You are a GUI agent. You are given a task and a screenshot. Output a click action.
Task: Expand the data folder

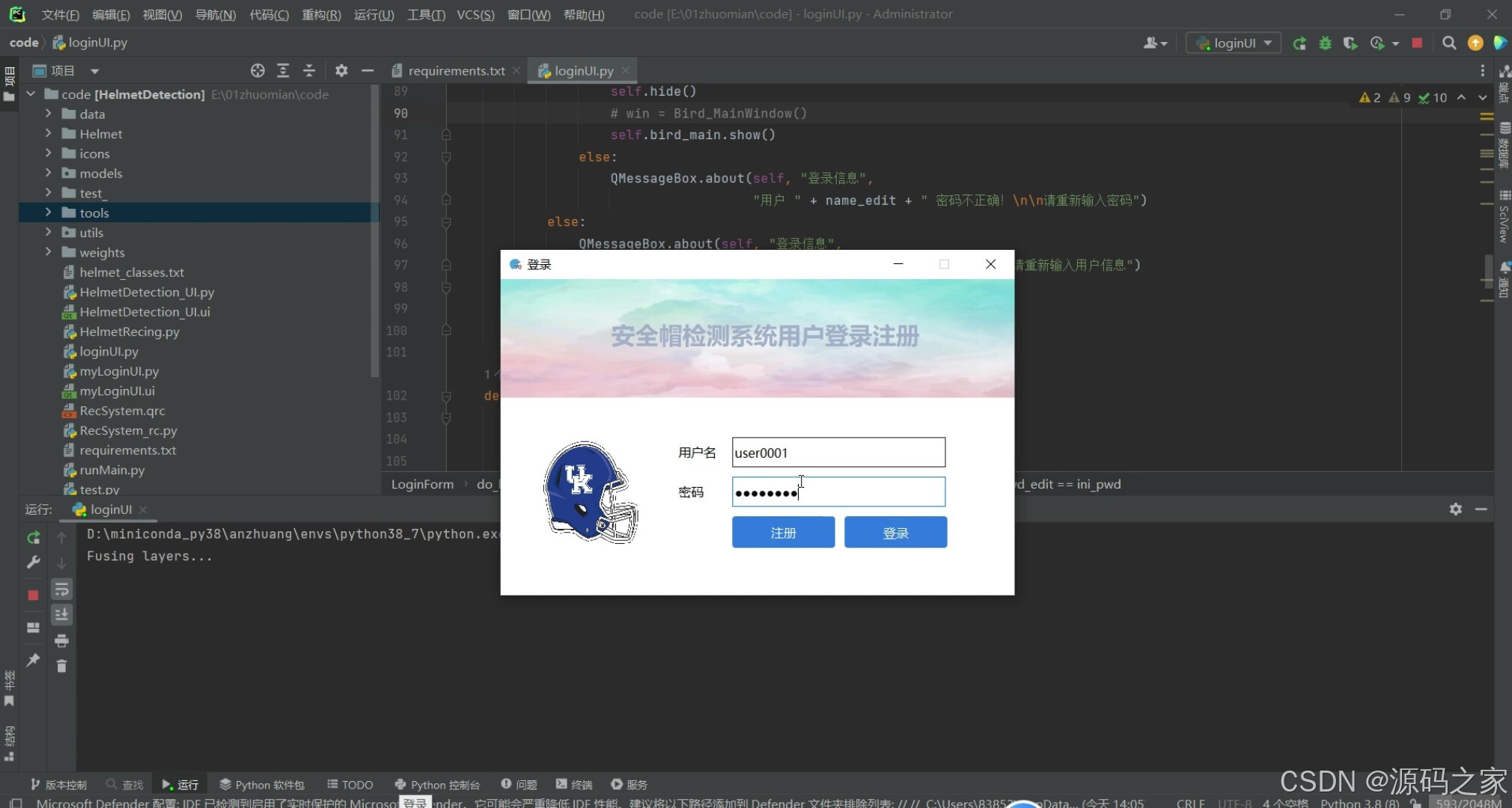[48, 114]
